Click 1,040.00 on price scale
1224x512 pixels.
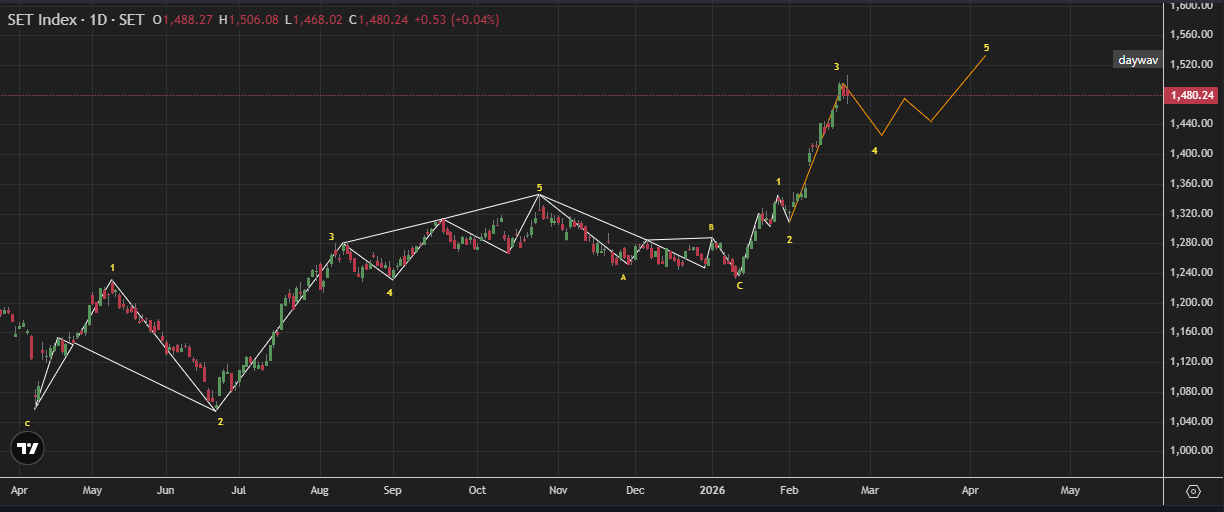coord(1191,421)
